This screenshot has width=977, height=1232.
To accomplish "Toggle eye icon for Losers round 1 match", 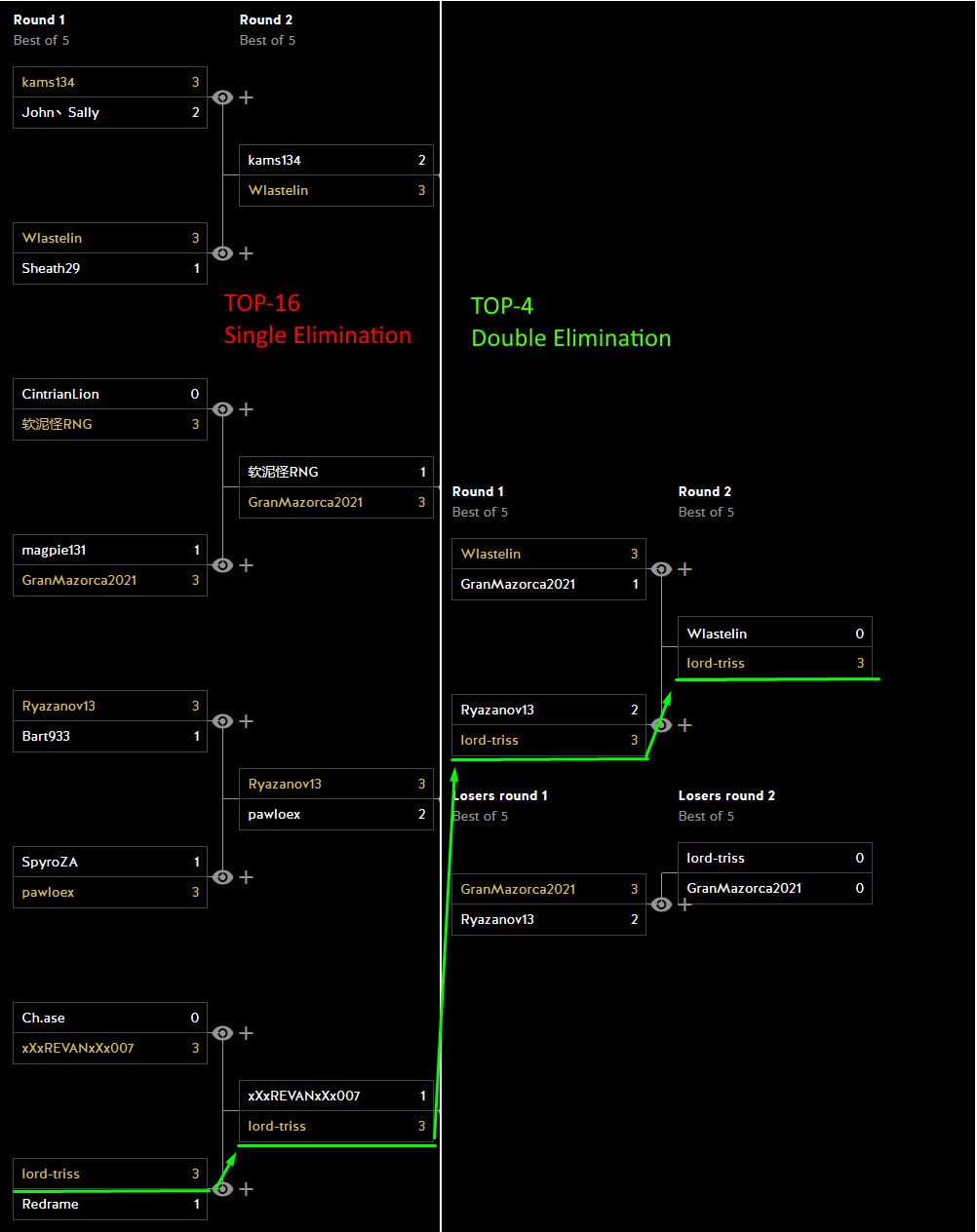I will pos(661,905).
